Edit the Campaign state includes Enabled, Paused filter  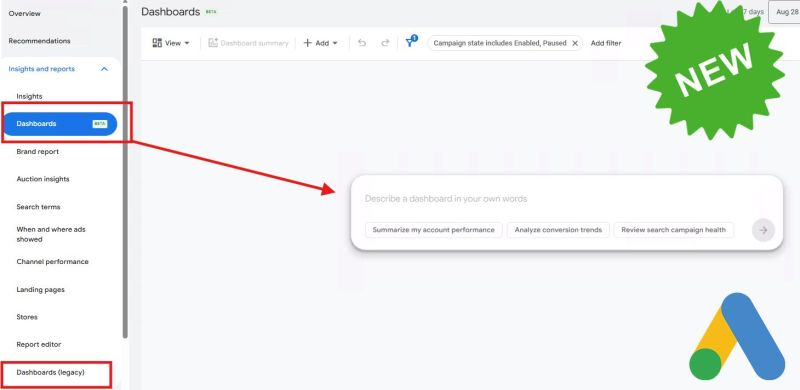(499, 43)
